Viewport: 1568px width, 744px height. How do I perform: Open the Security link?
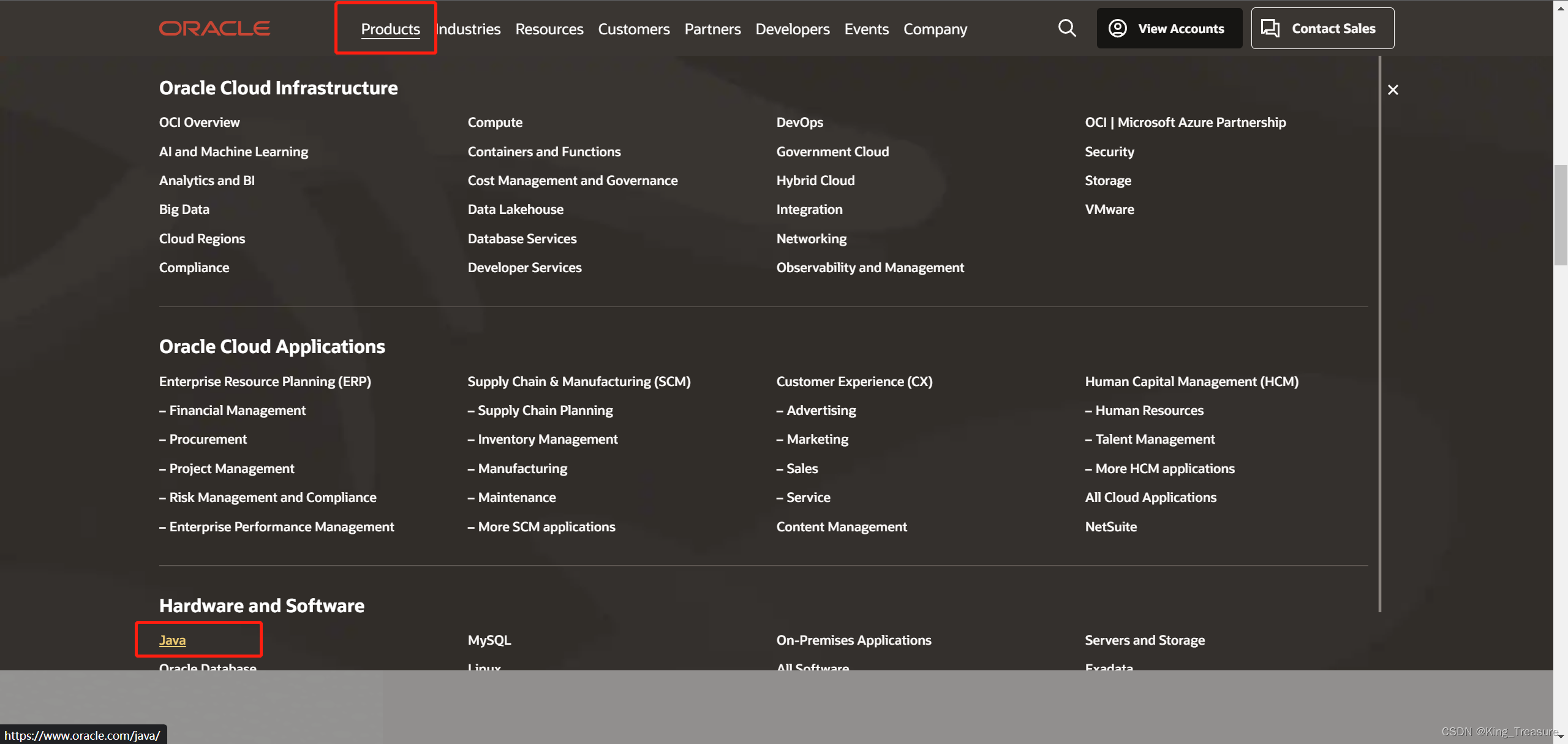tap(1109, 151)
